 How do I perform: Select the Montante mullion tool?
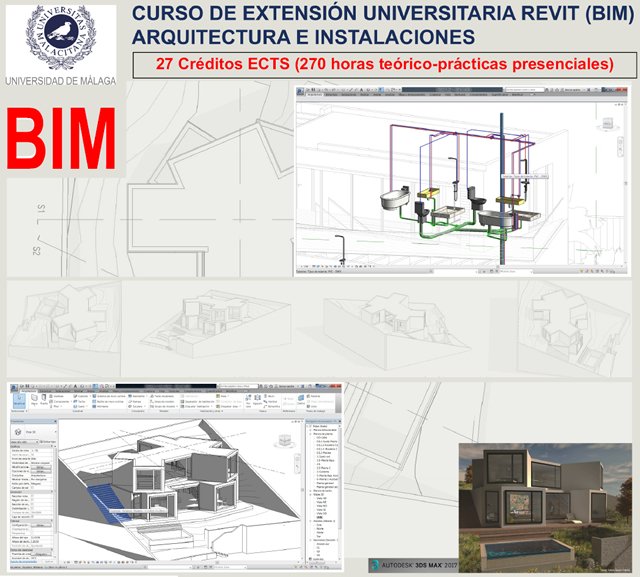(100, 406)
